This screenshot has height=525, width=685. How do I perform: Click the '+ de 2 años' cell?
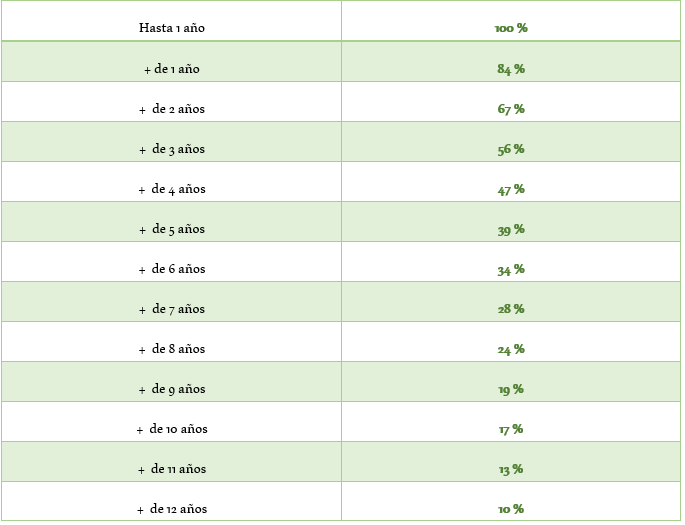(171, 109)
